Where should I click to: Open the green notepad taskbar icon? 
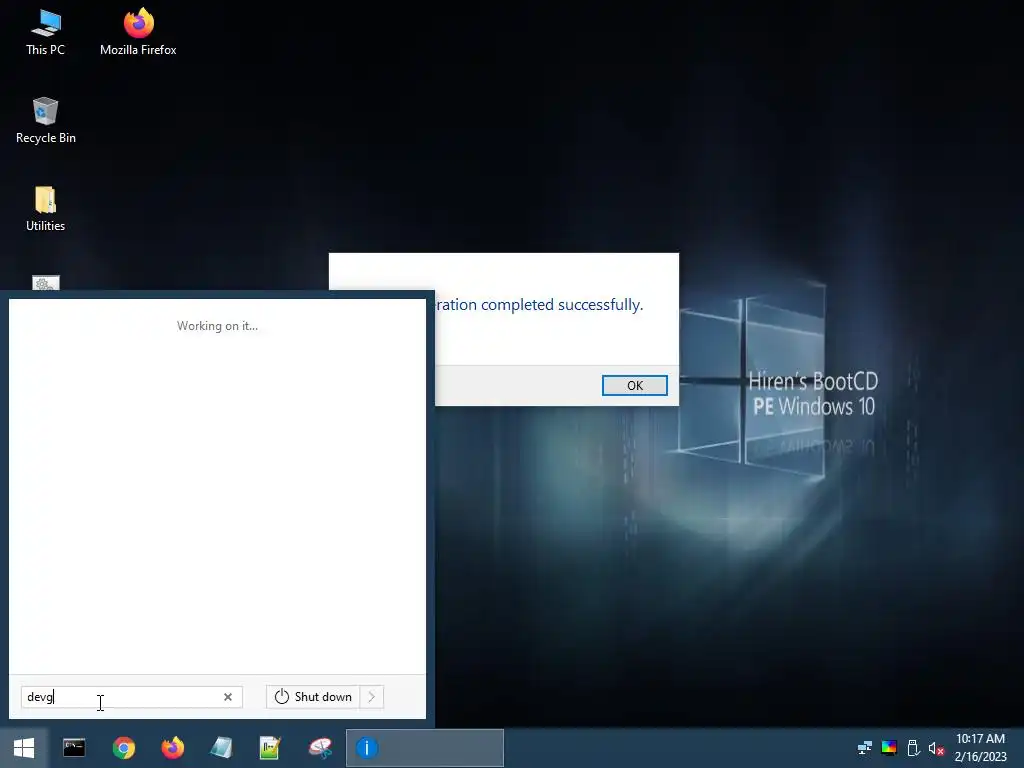[x=270, y=748]
